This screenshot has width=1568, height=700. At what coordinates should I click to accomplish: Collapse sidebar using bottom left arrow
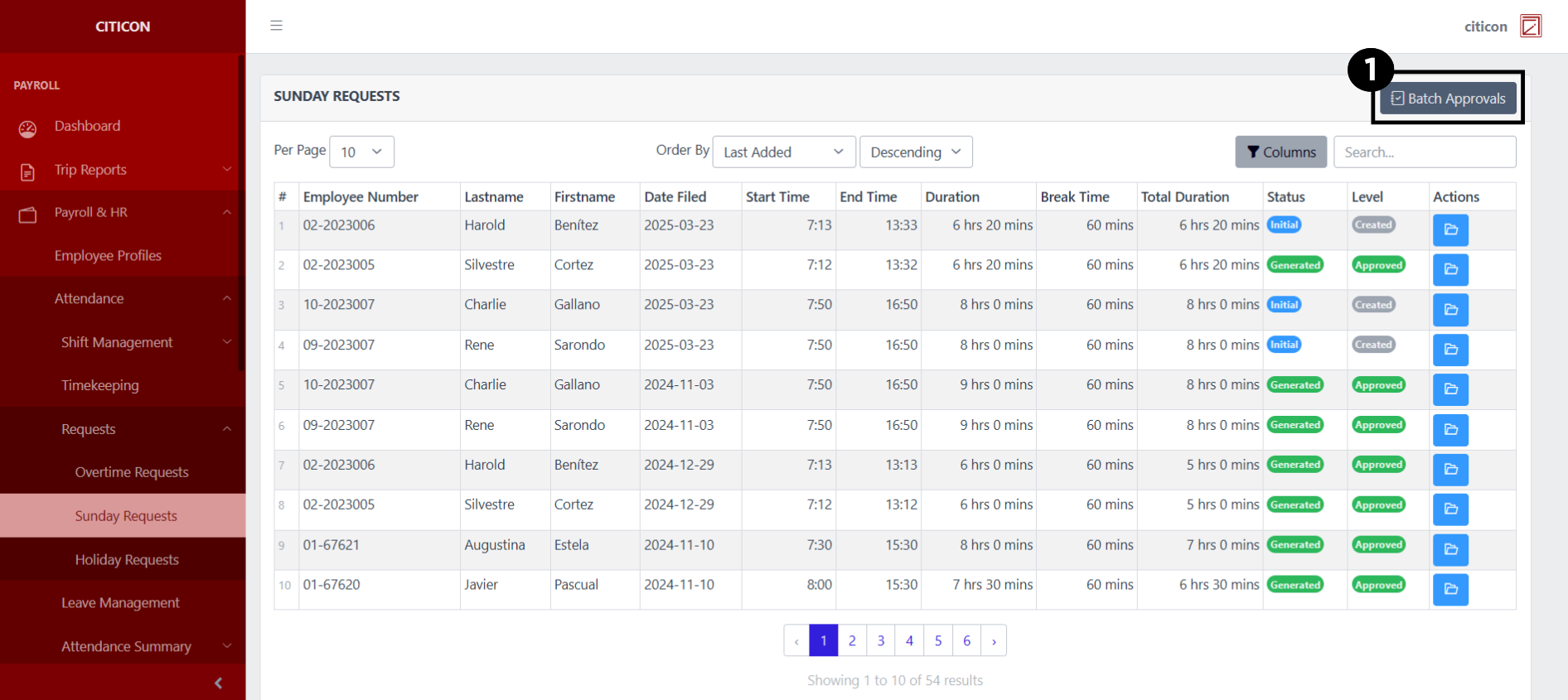point(218,683)
